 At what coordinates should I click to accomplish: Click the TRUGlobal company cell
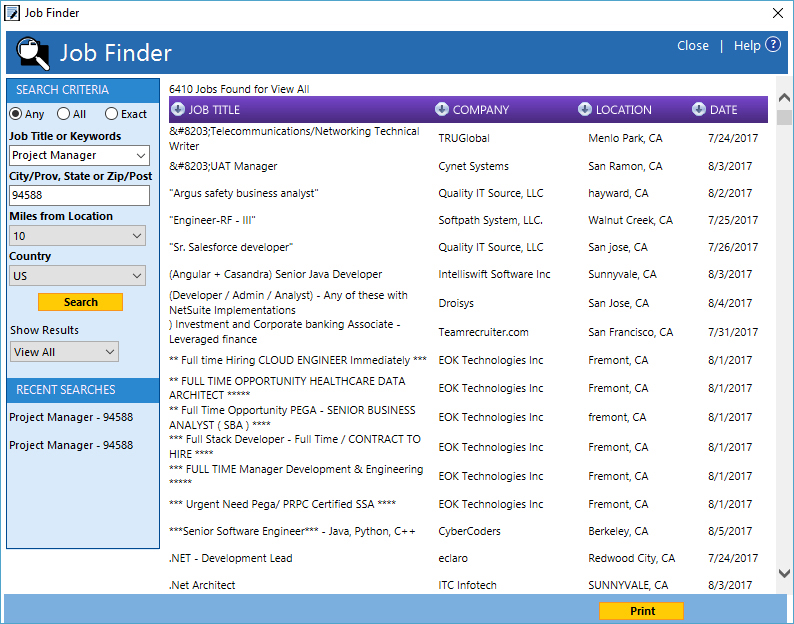(464, 138)
